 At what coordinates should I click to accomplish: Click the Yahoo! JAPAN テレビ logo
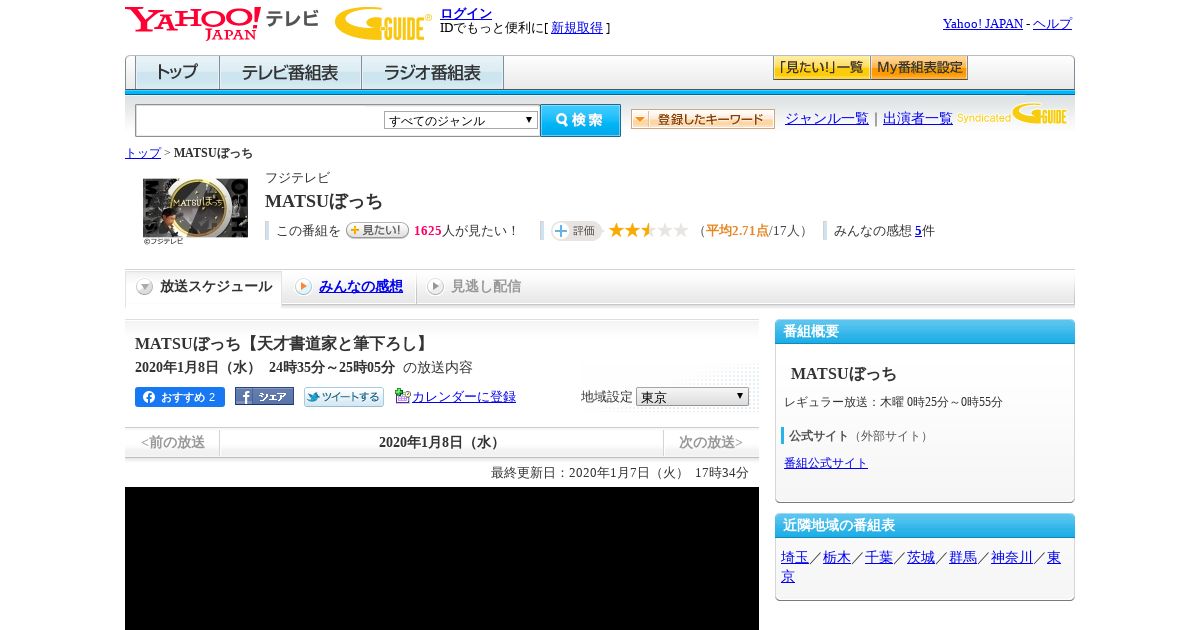pos(222,23)
